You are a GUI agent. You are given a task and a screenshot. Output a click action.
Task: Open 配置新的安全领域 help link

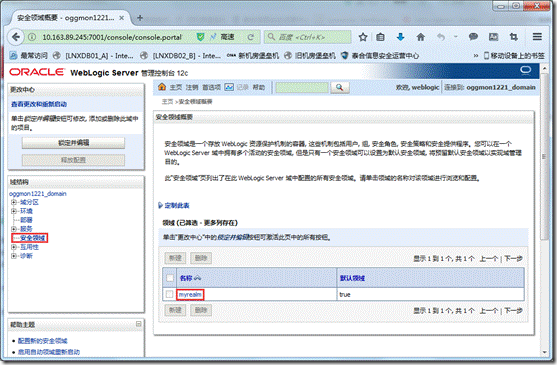click(43, 341)
